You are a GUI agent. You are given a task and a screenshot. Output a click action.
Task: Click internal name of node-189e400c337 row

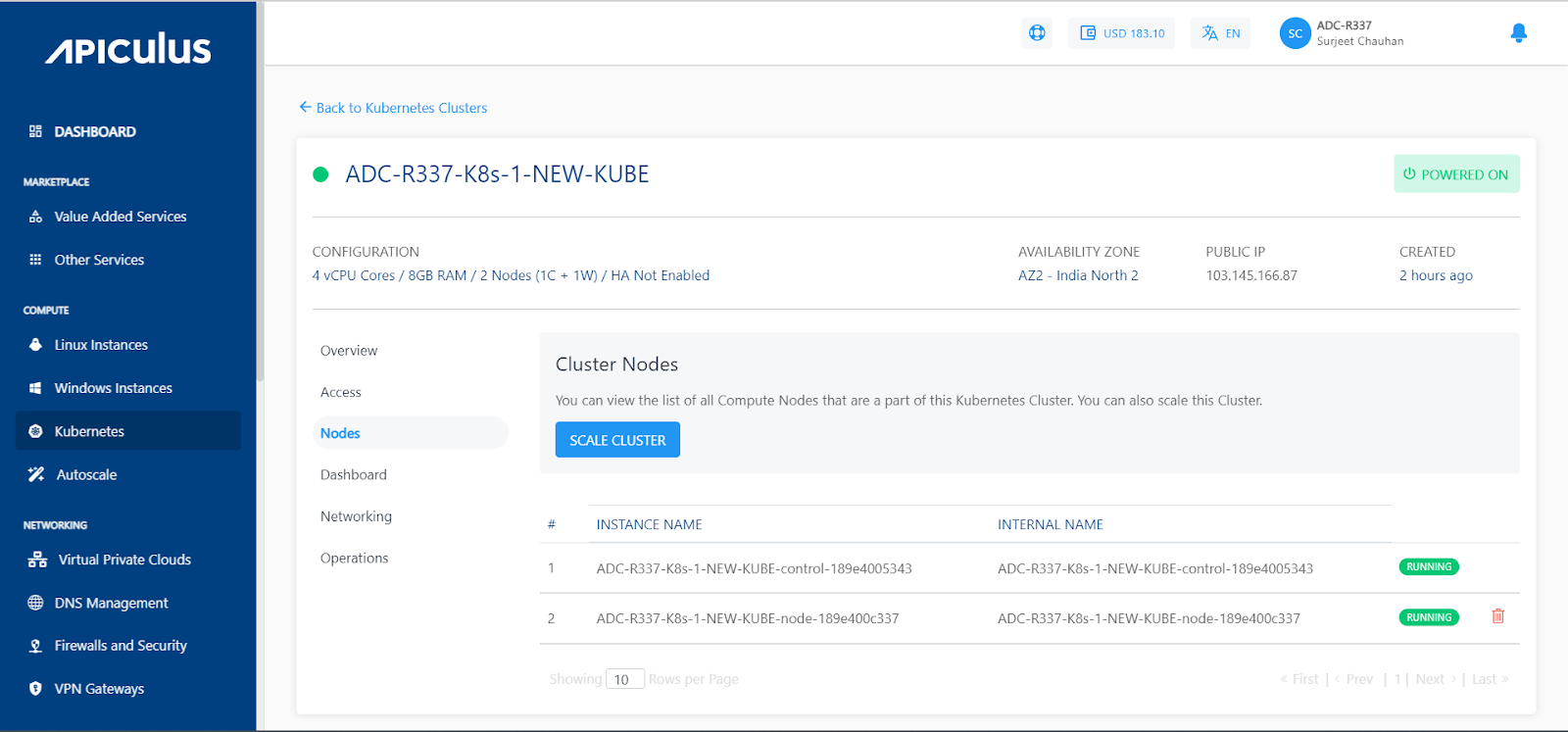pos(1149,618)
